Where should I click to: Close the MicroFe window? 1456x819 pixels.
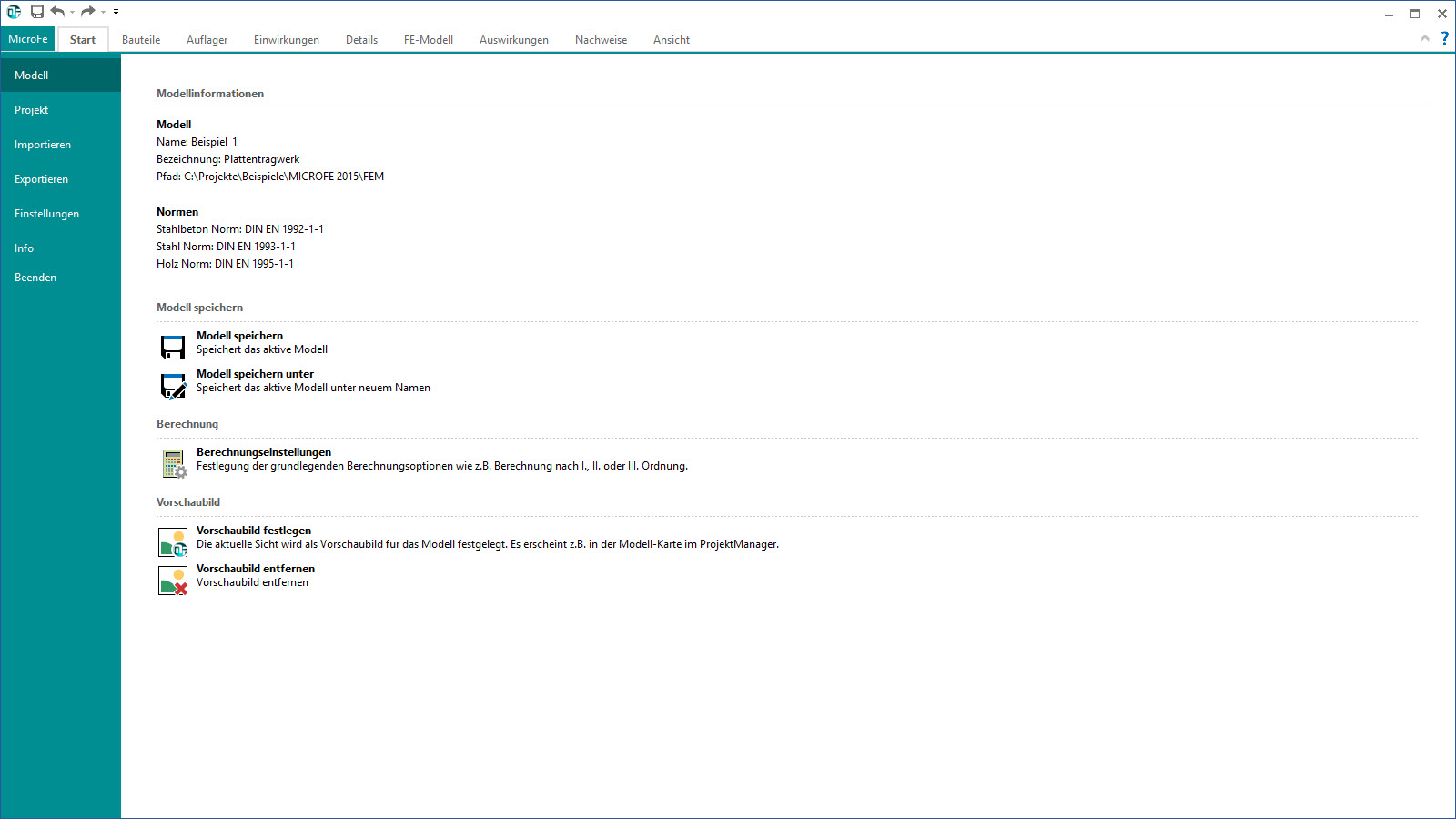(x=1442, y=14)
